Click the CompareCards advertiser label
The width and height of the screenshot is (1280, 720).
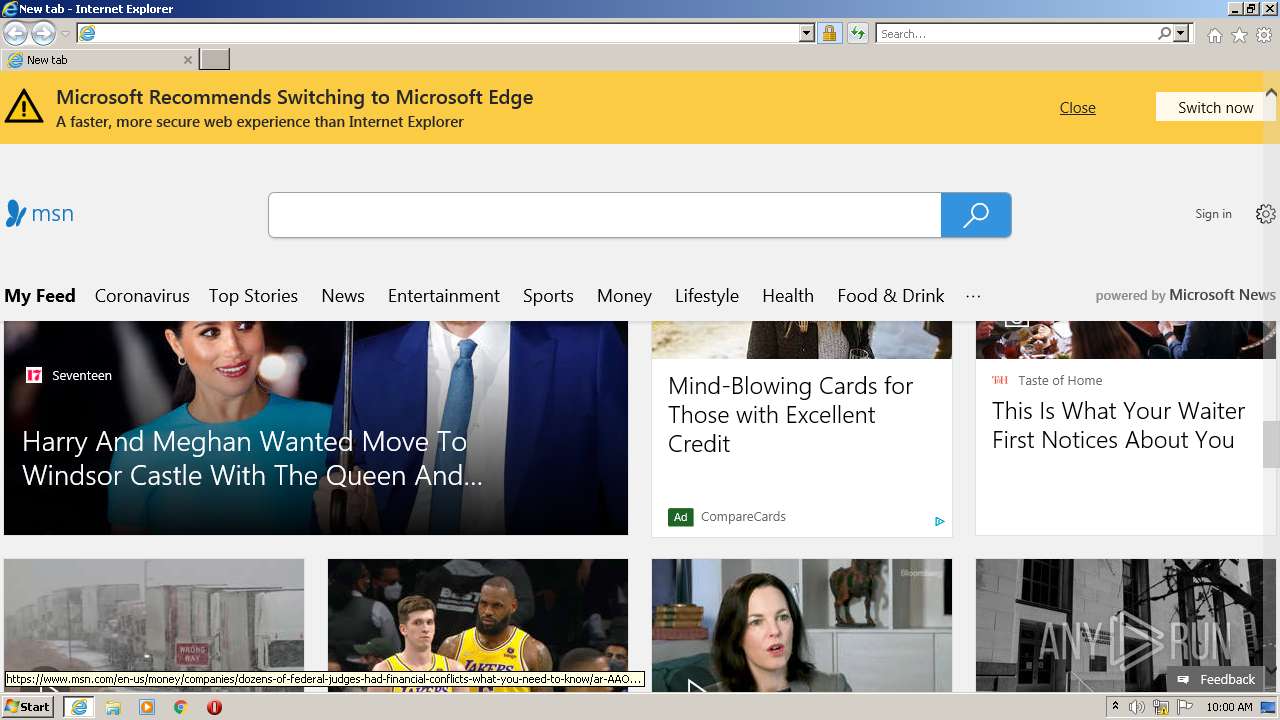[743, 517]
